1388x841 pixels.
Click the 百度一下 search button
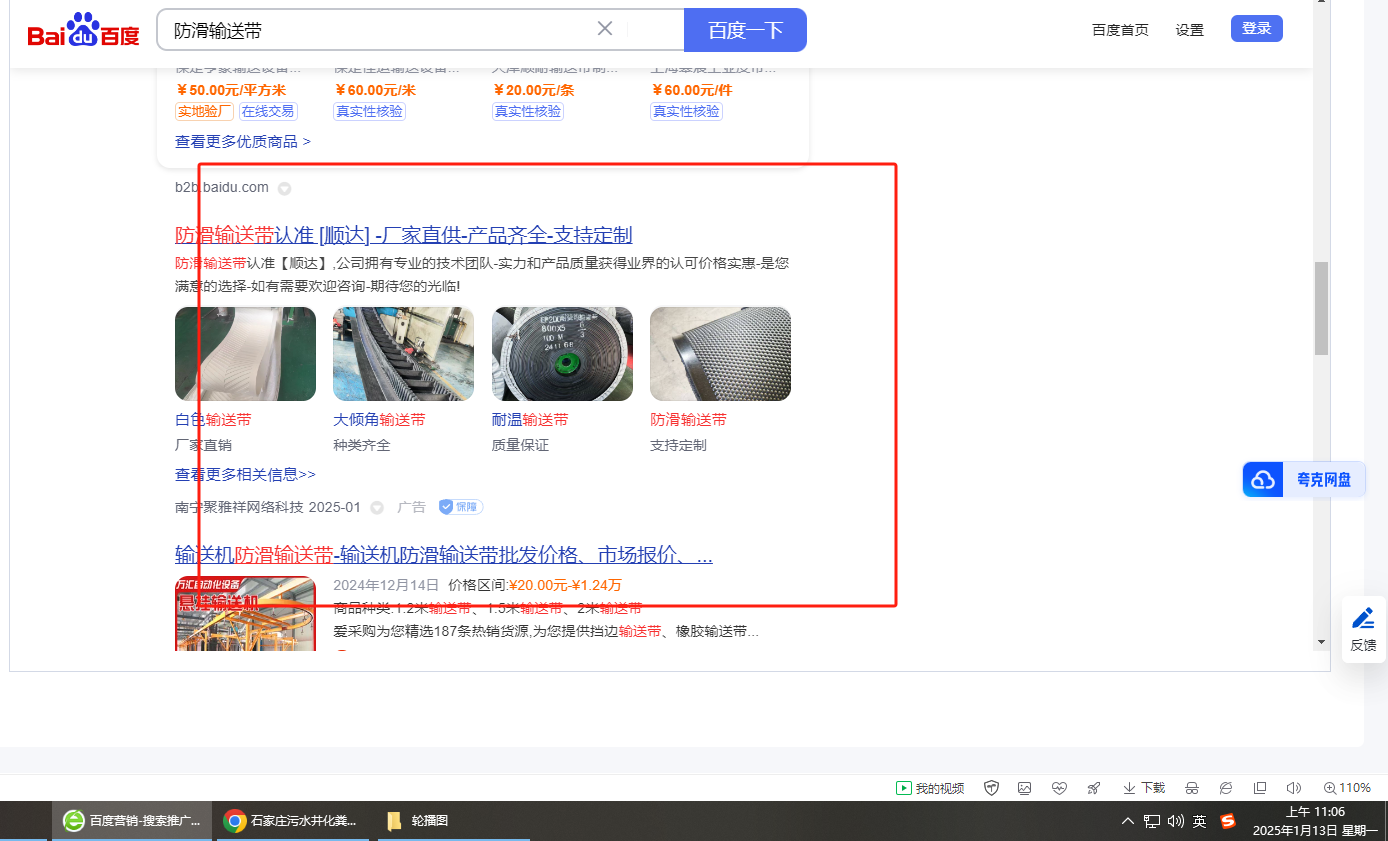pos(745,30)
